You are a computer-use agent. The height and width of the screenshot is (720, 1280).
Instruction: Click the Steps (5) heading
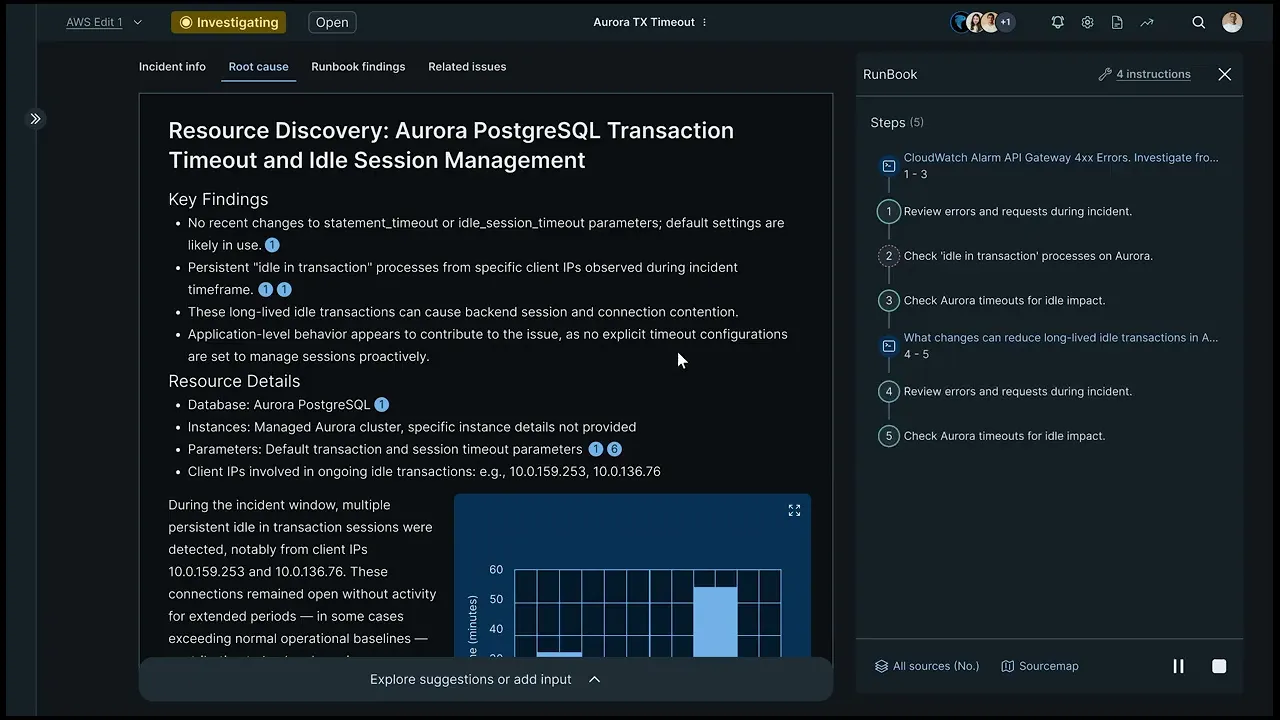pos(897,122)
